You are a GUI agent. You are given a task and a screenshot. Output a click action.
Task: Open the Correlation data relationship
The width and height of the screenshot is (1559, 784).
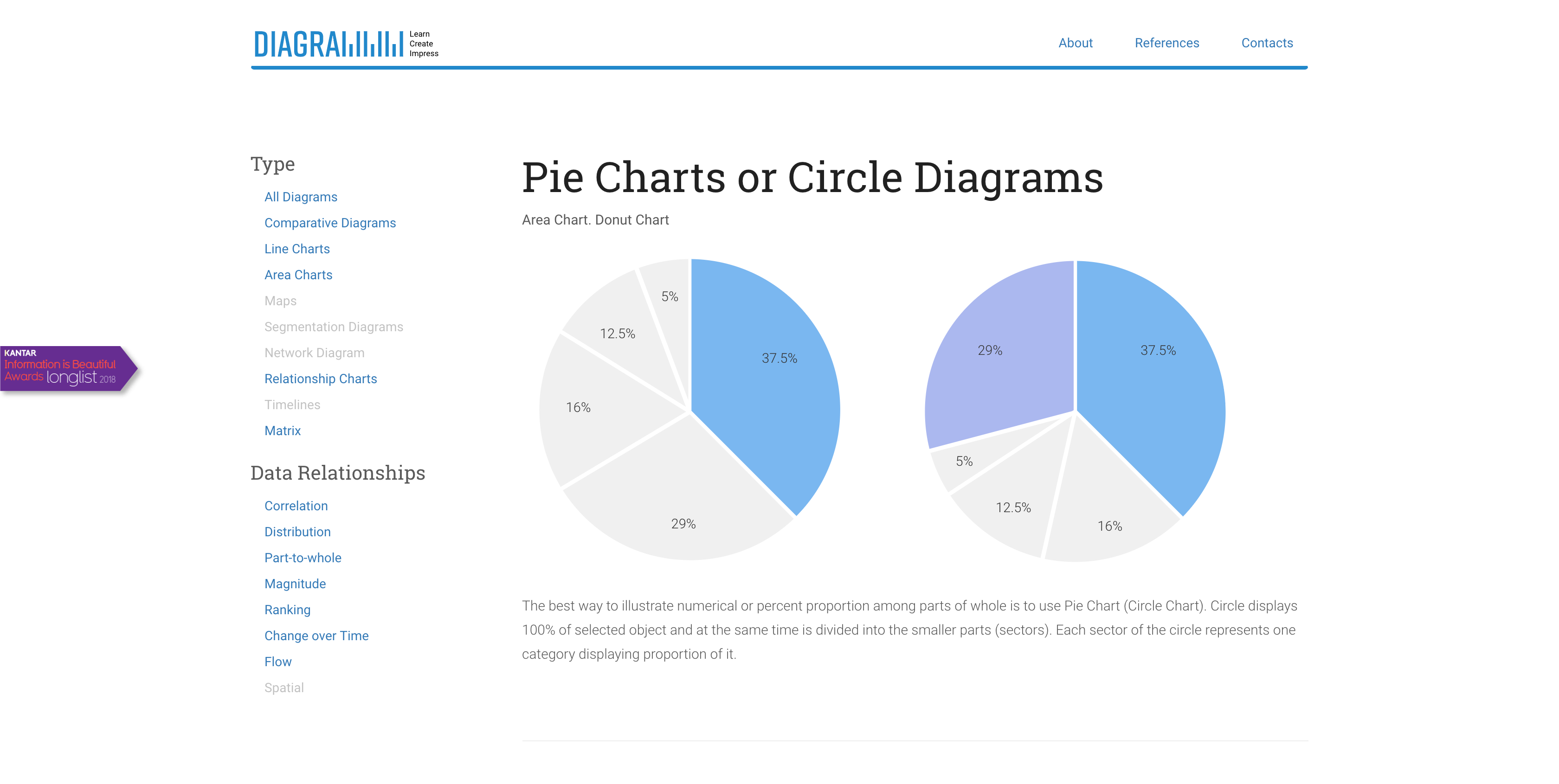pyautogui.click(x=296, y=506)
